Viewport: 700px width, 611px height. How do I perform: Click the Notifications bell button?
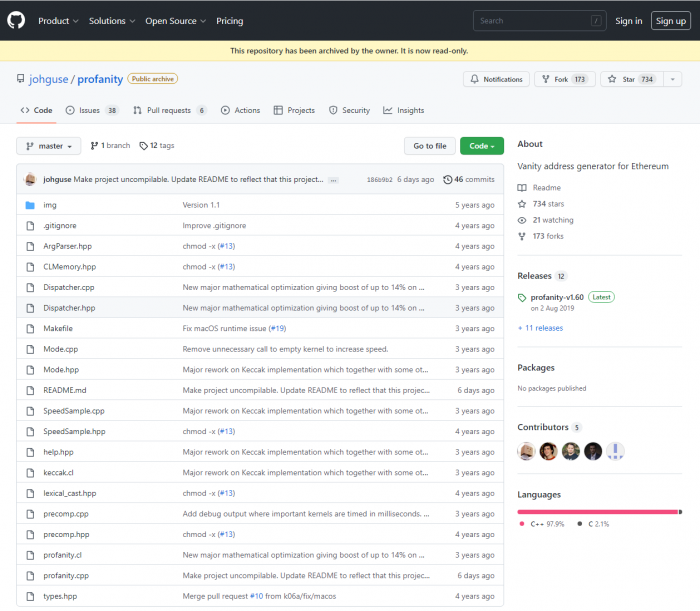tap(496, 79)
